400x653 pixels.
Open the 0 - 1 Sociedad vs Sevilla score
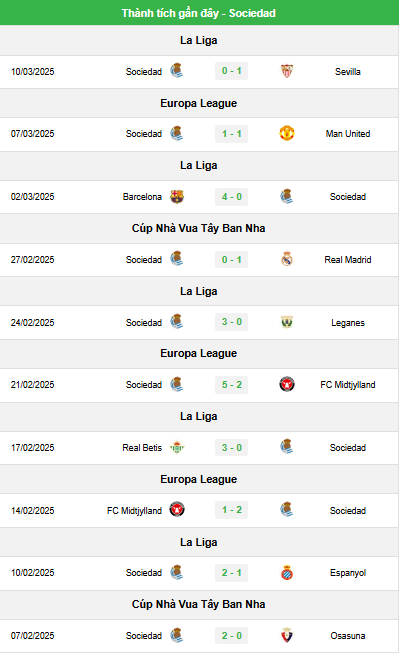click(x=231, y=71)
